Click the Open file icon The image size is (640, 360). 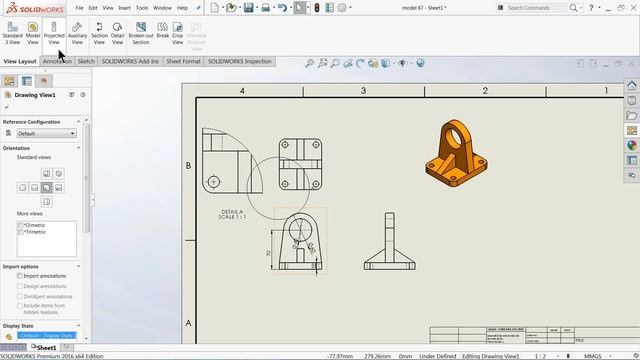pyautogui.click(x=231, y=7)
